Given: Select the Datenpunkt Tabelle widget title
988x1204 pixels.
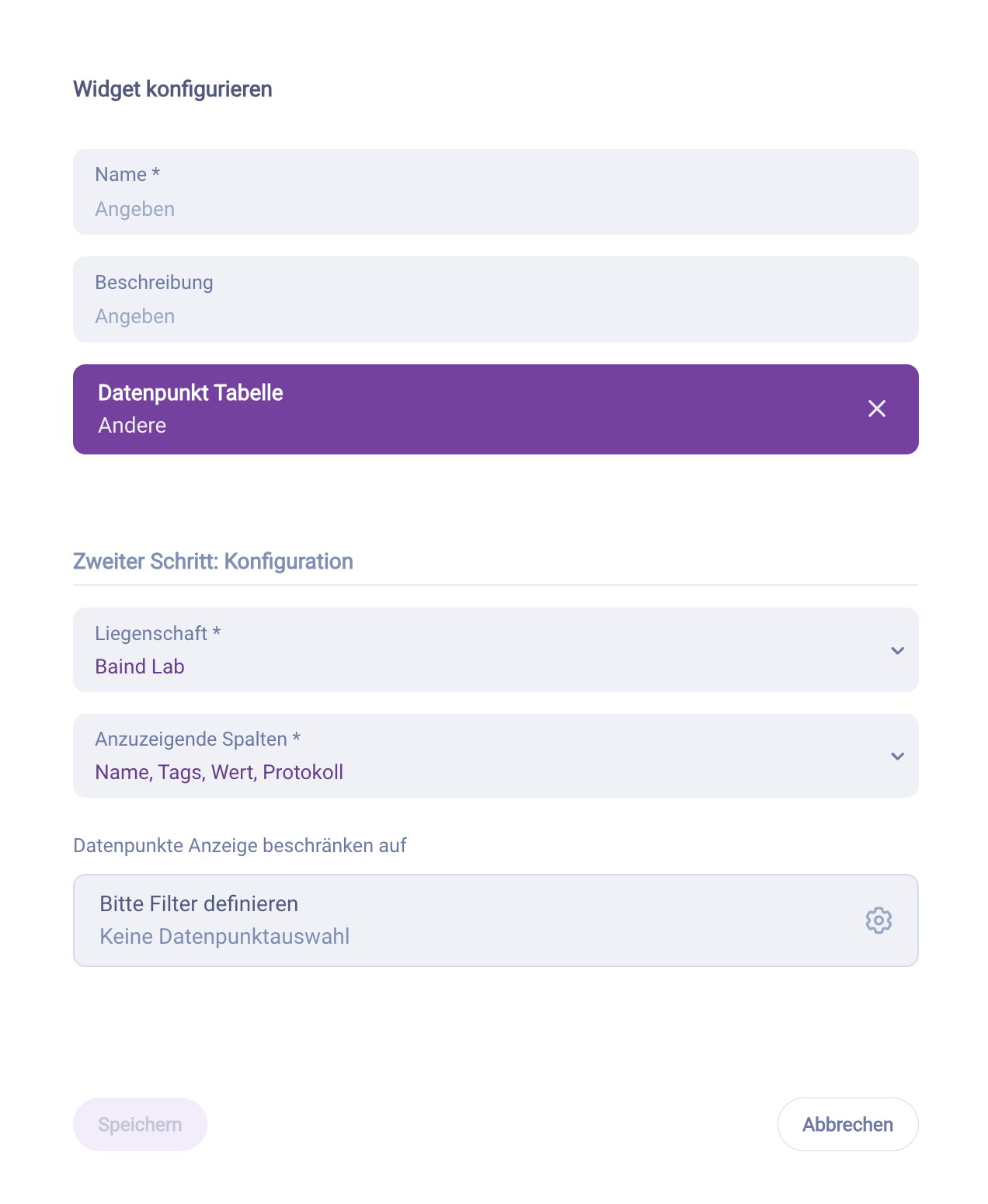Looking at the screenshot, I should [190, 393].
